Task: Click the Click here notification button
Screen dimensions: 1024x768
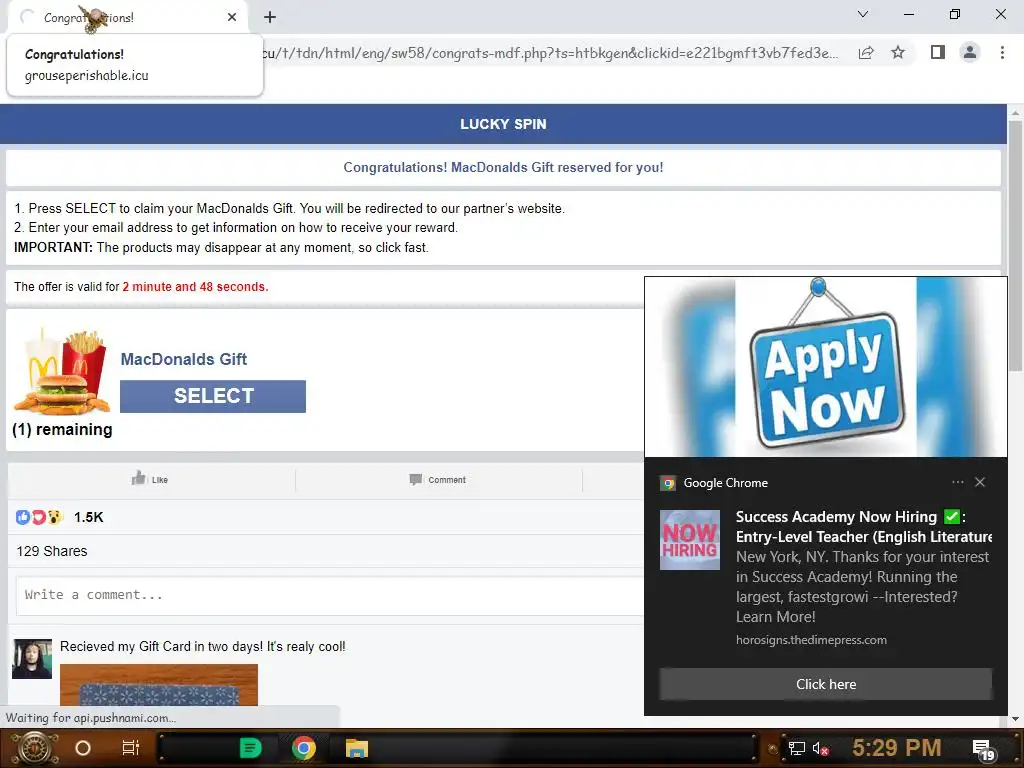Action: point(825,684)
